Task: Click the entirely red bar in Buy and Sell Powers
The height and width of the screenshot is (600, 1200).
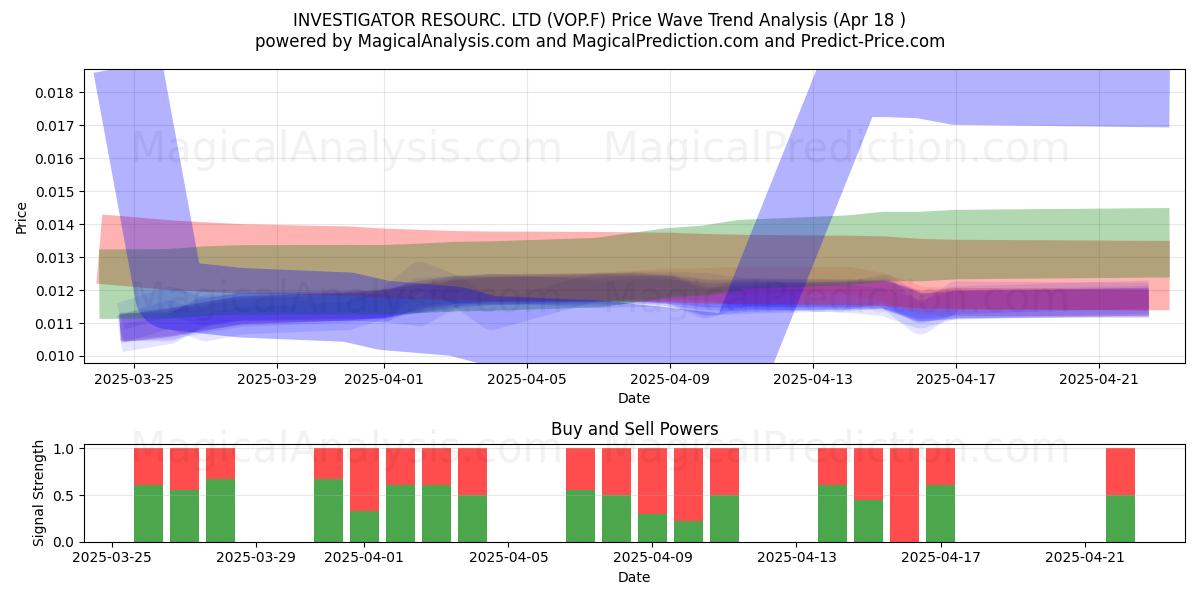Action: [x=904, y=495]
